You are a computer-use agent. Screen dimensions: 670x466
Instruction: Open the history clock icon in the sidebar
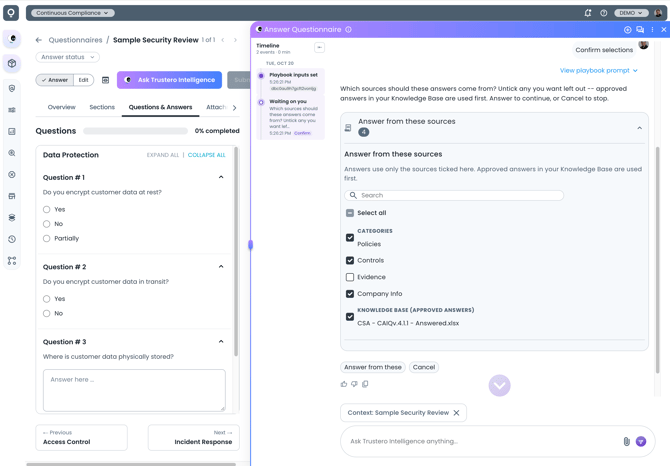12,239
